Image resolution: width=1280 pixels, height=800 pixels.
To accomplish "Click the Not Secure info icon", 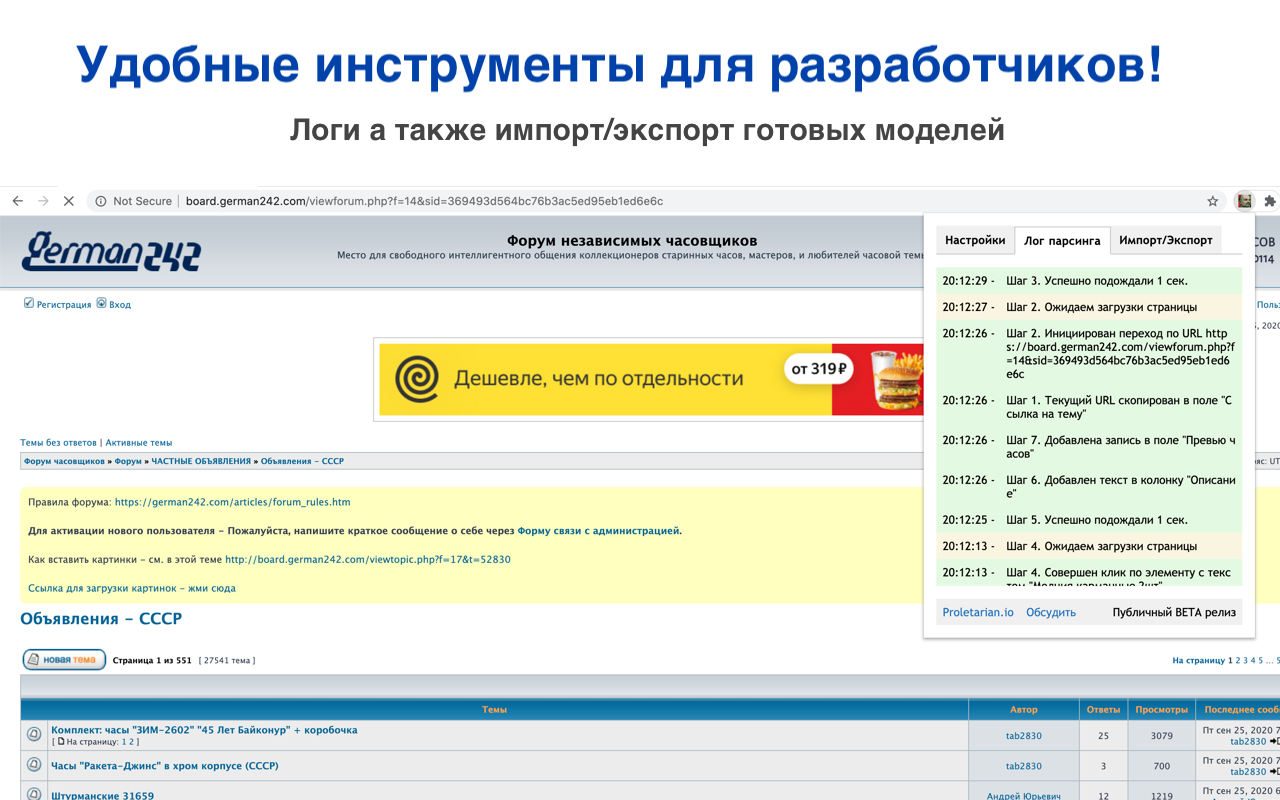I will 100,201.
